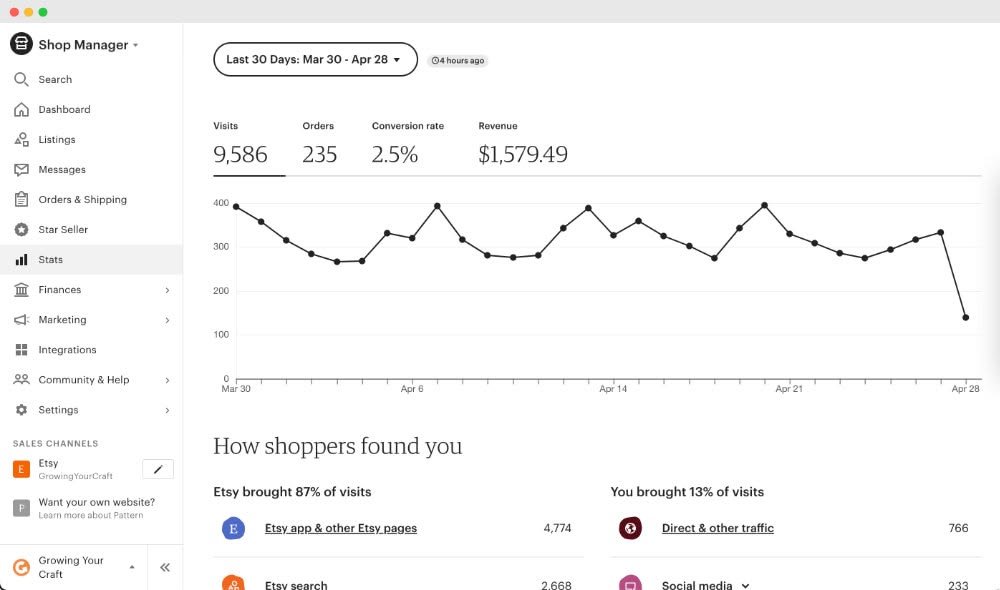Click the Etsy search traffic source
The image size is (1000, 590).
tap(296, 585)
